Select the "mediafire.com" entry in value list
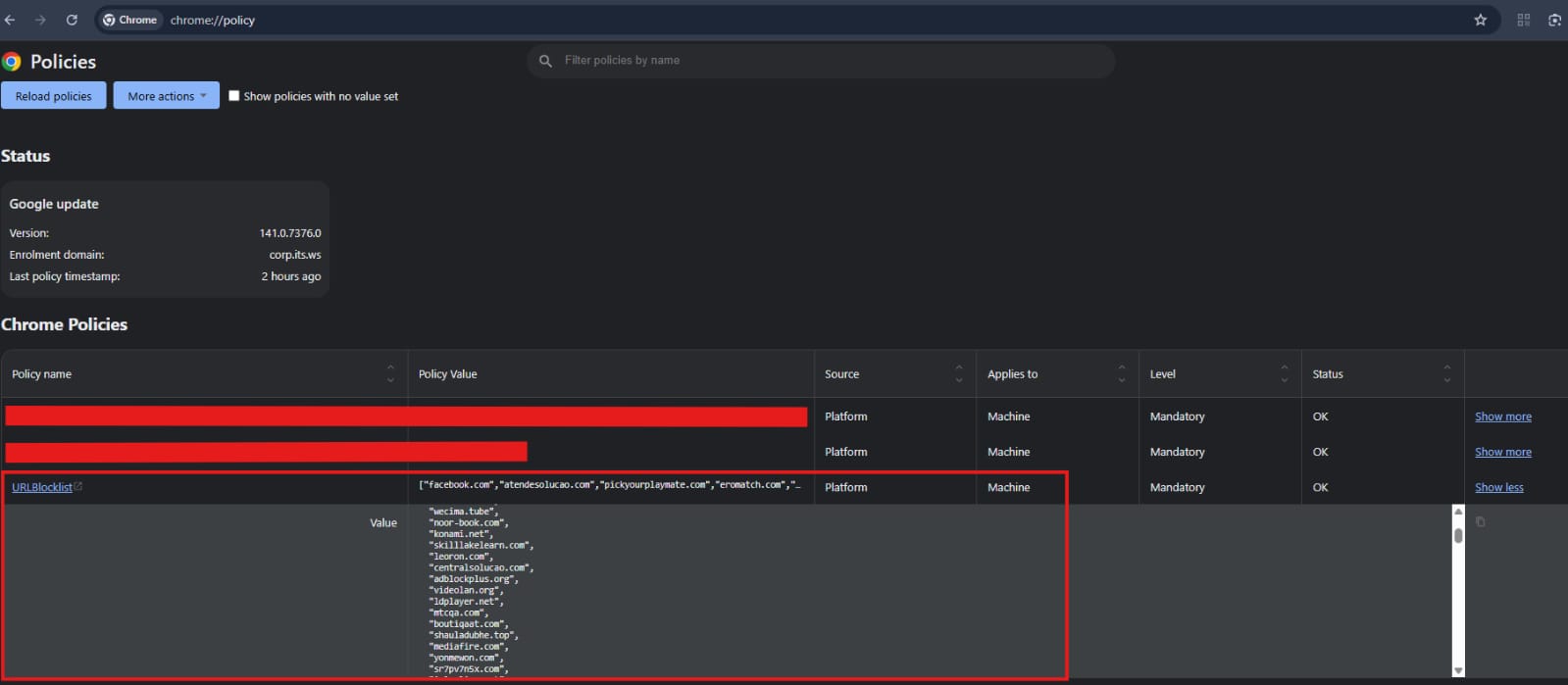This screenshot has height=685, width=1568. click(x=469, y=647)
